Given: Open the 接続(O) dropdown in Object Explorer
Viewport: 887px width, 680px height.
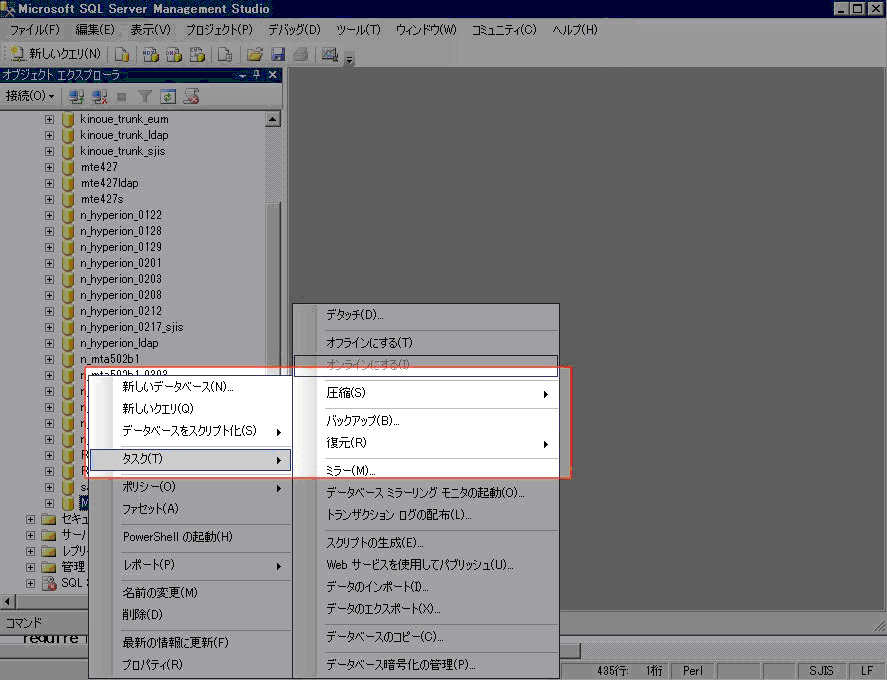Looking at the screenshot, I should click(x=30, y=96).
